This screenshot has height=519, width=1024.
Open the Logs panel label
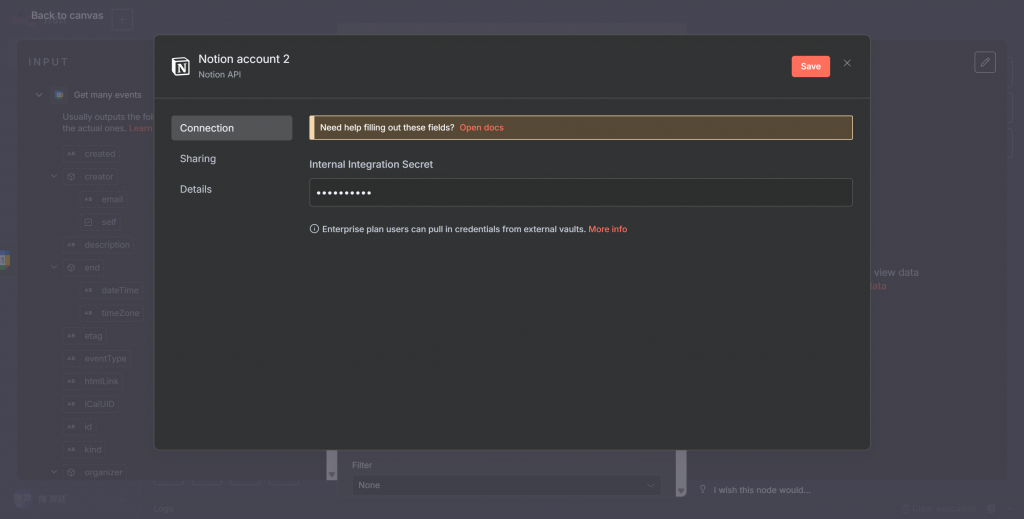pyautogui.click(x=164, y=509)
